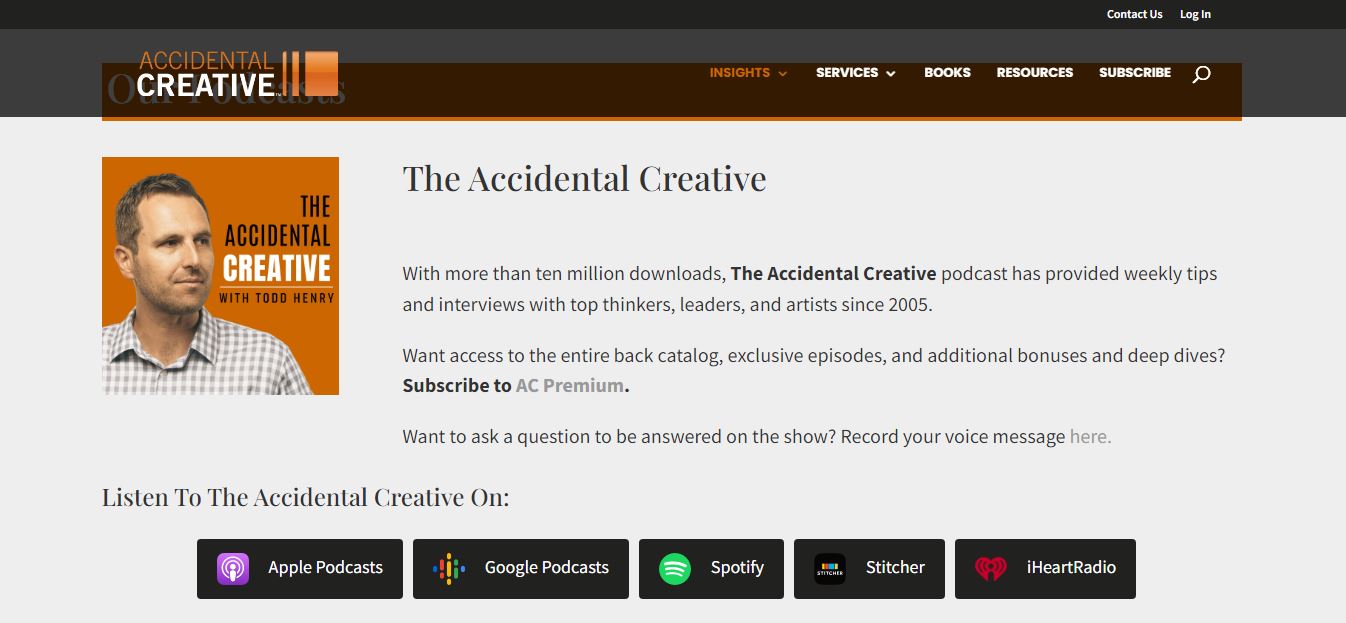1346x623 pixels.
Task: Go to the Subscribe page
Action: pos(1135,73)
